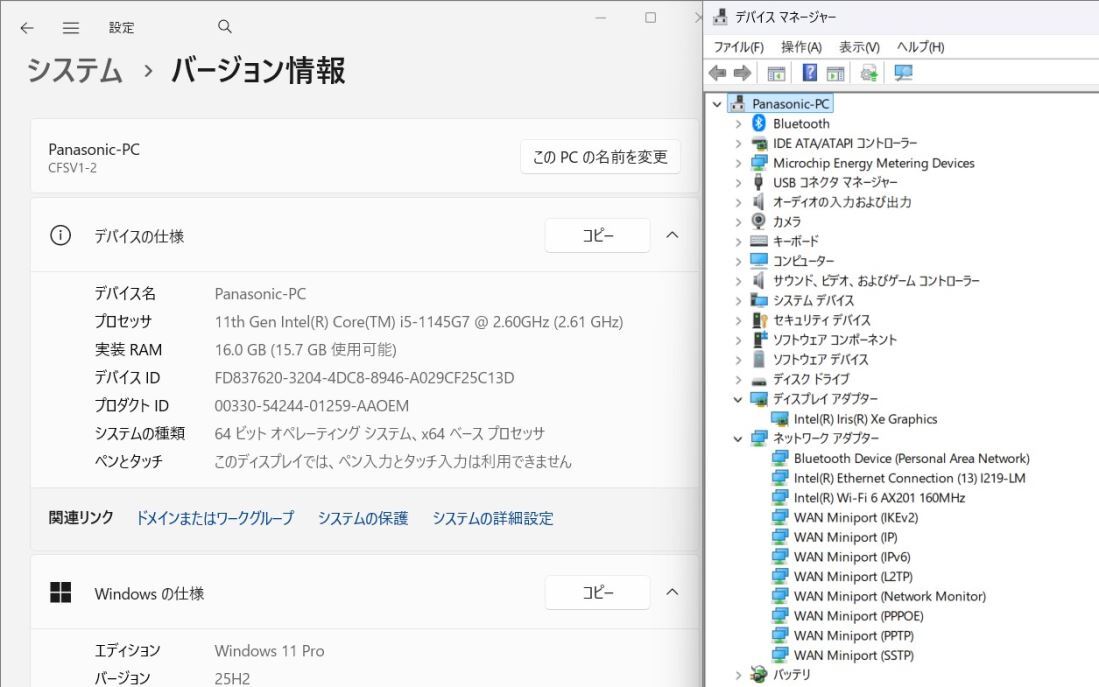This screenshot has width=1099, height=687.
Task: Click the Back navigation arrow in Device Manager
Action: [716, 72]
